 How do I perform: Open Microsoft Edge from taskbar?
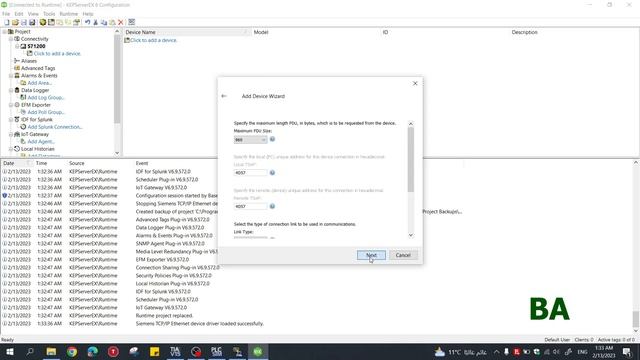click(x=93, y=352)
